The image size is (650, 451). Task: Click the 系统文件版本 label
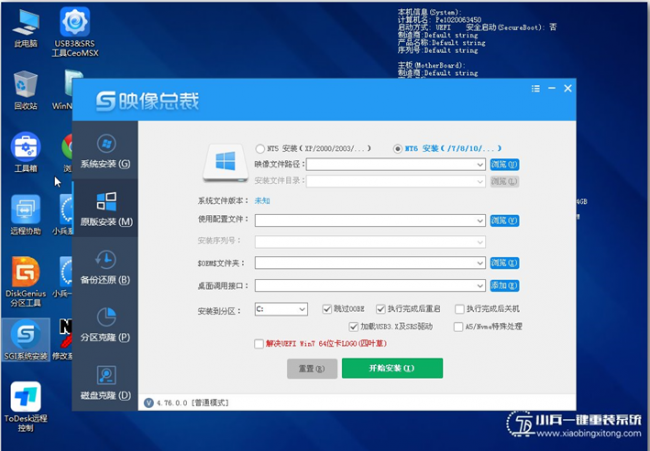coord(222,201)
